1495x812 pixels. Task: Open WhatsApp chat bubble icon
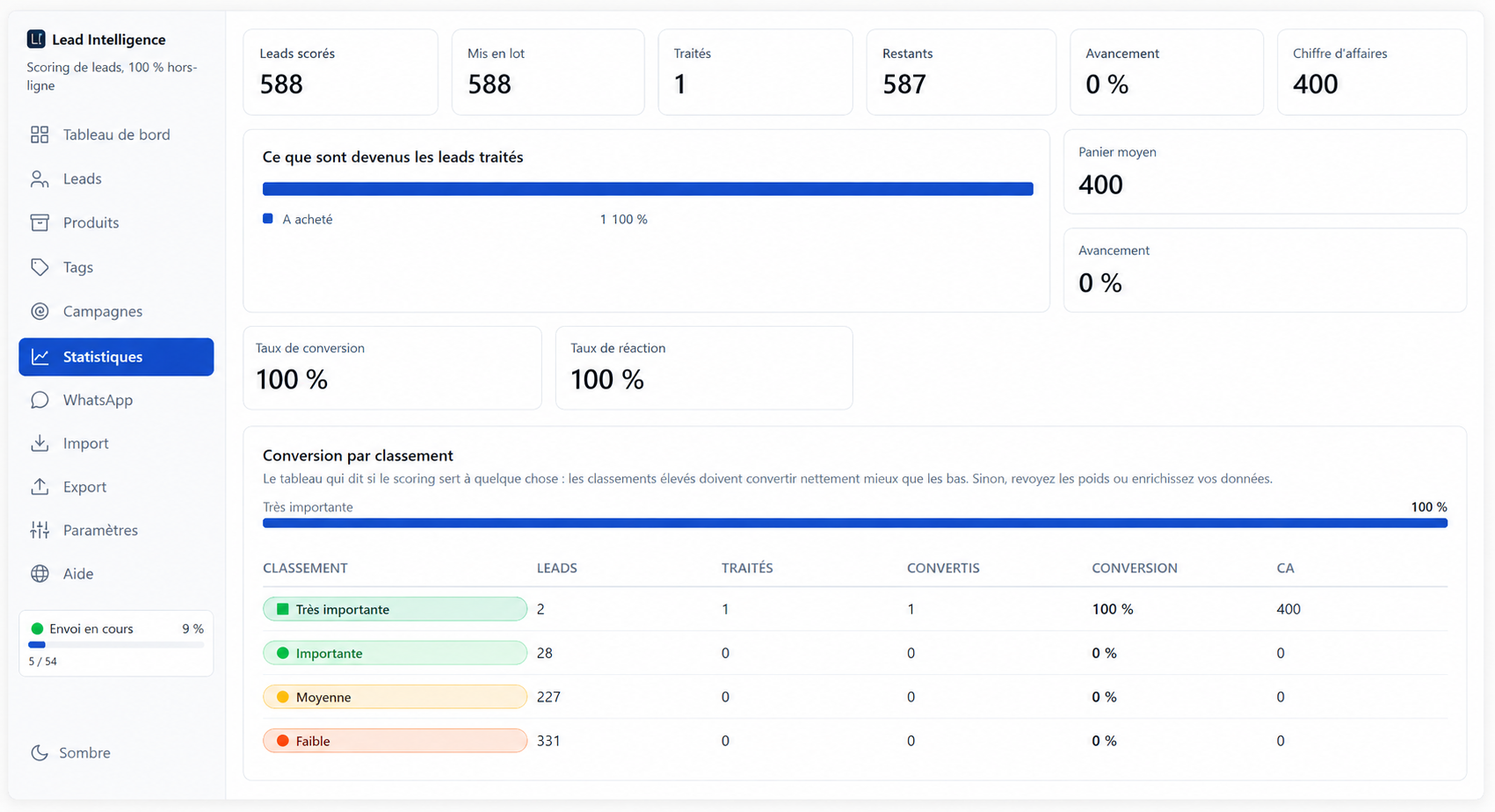[x=40, y=400]
